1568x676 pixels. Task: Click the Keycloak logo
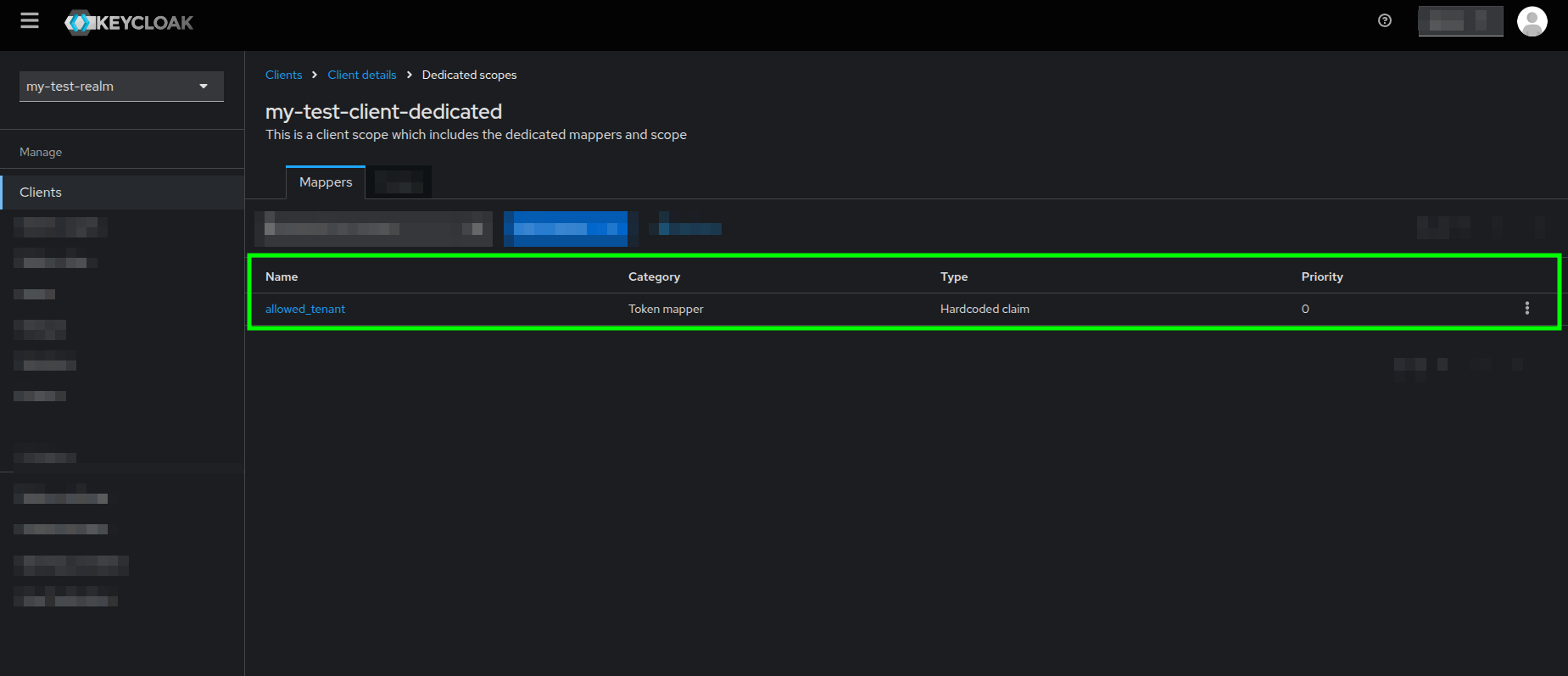tap(129, 23)
